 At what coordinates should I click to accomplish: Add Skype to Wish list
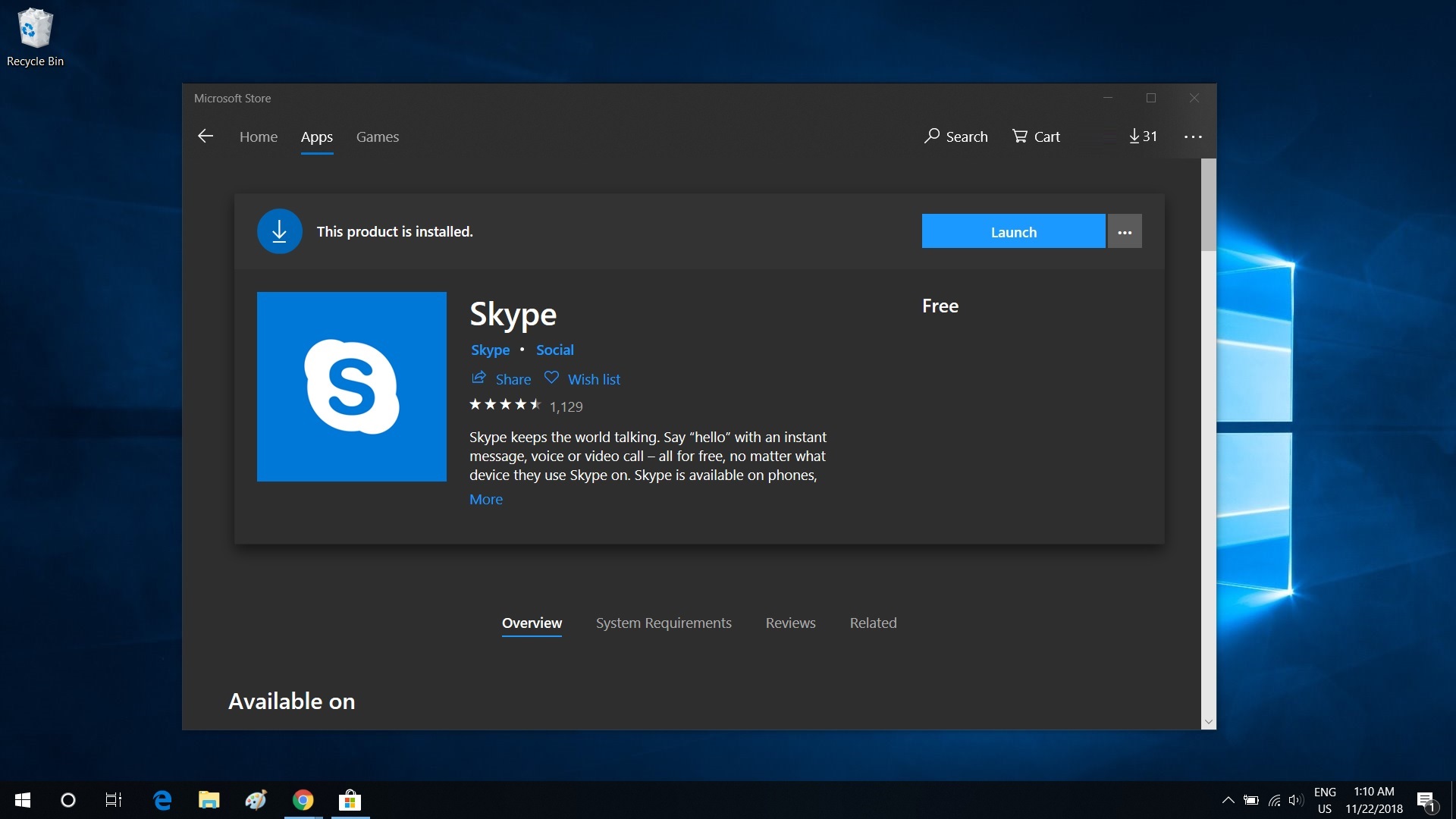pyautogui.click(x=582, y=378)
